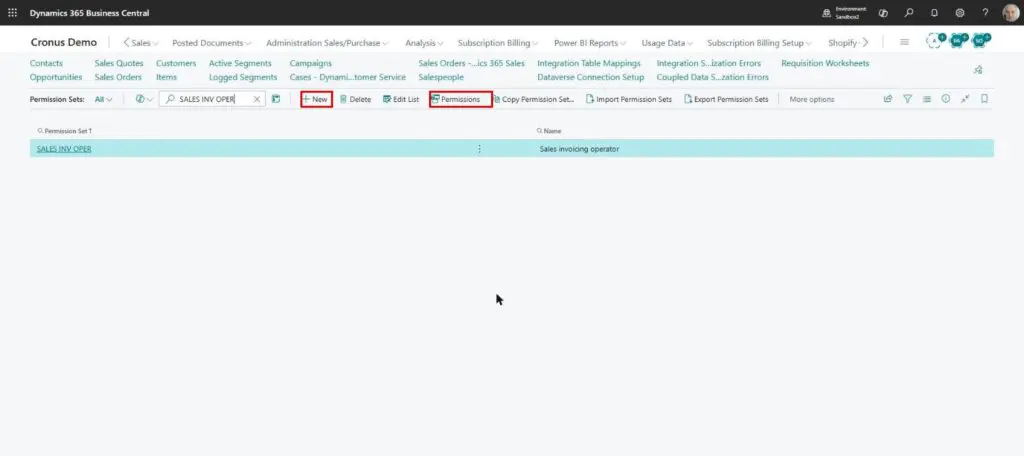Click the collapse page arrows icon
Screen dimensions: 1024x456
pos(965,99)
